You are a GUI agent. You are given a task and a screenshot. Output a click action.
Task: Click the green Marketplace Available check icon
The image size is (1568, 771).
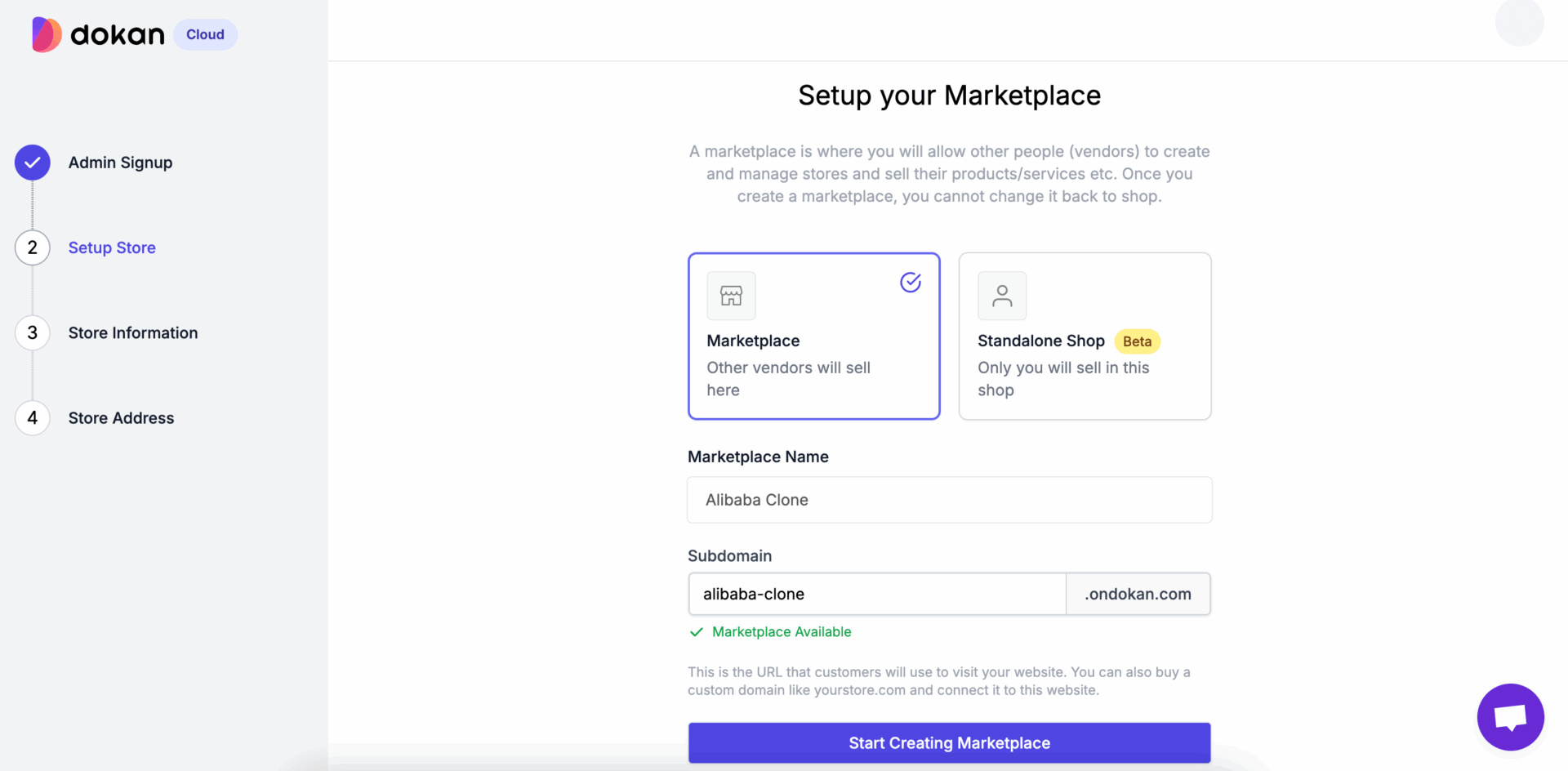coord(697,632)
